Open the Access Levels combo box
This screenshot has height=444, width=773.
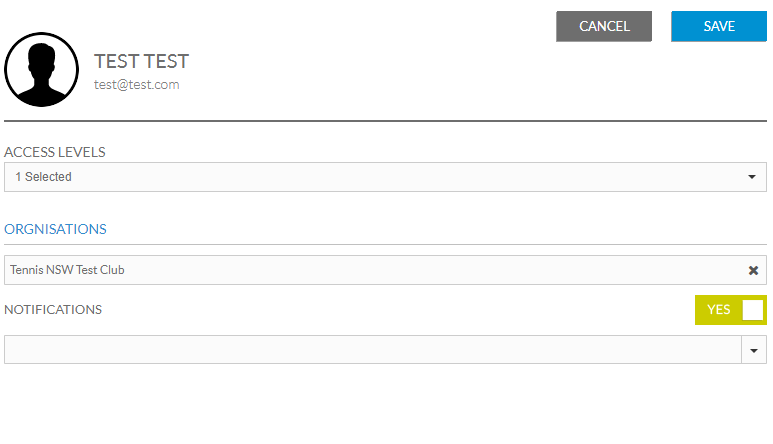pyautogui.click(x=386, y=177)
